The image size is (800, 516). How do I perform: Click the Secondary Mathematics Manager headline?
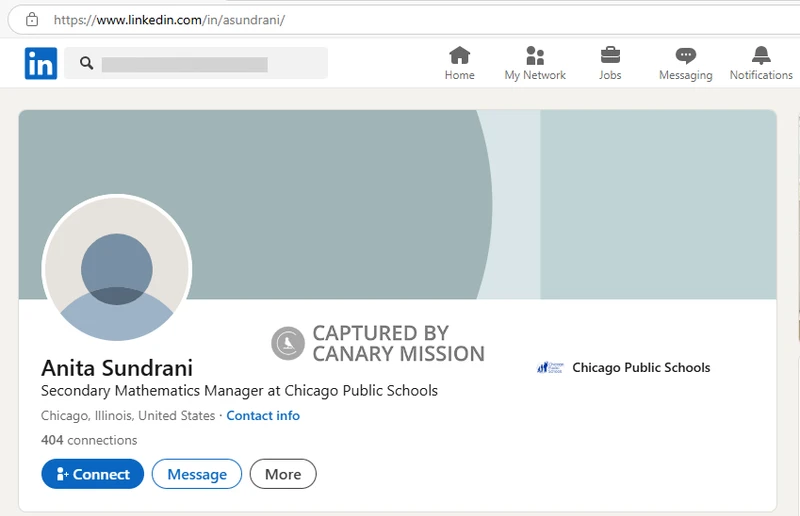[x=239, y=391]
